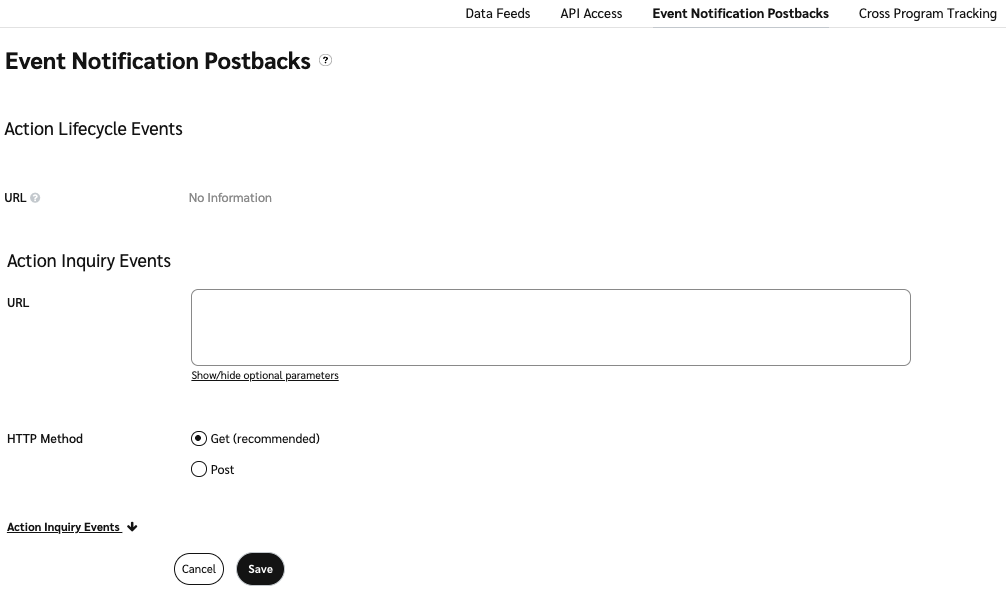Toggle Show/hide optional parameters link
Image resolution: width=1006 pixels, height=591 pixels.
265,376
